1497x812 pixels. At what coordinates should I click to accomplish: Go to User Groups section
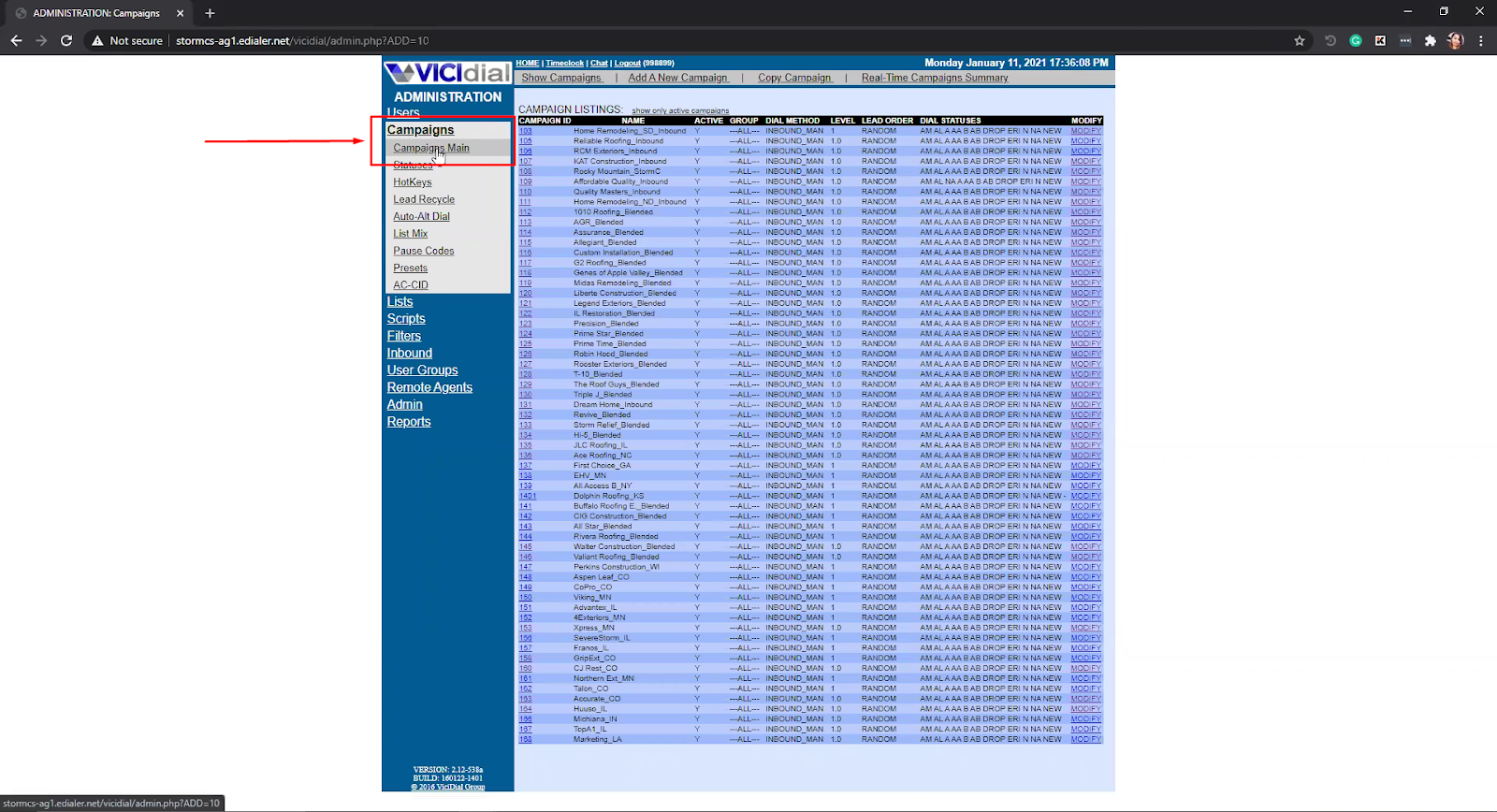[x=423, y=370]
